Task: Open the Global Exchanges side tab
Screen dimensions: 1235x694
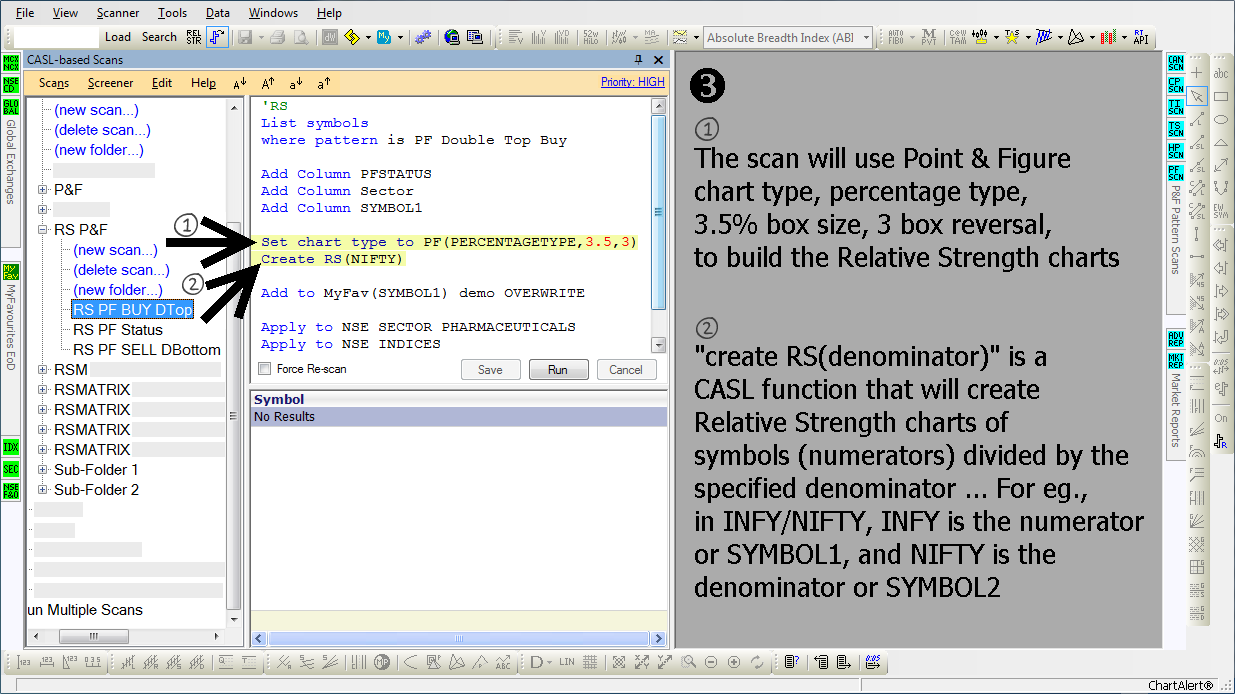Action: tap(11, 162)
